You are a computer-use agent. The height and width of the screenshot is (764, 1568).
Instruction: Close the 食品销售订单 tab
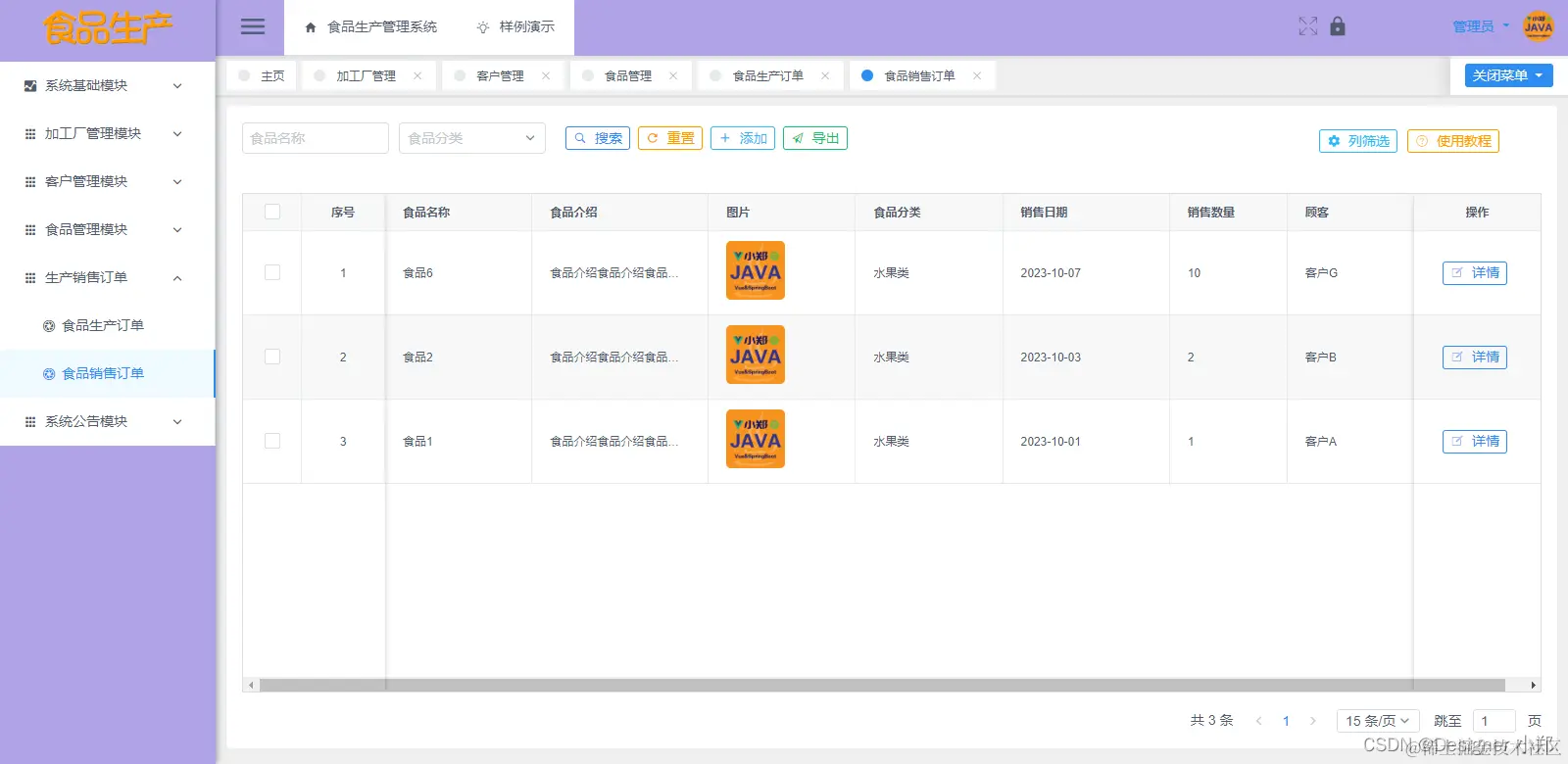point(977,75)
